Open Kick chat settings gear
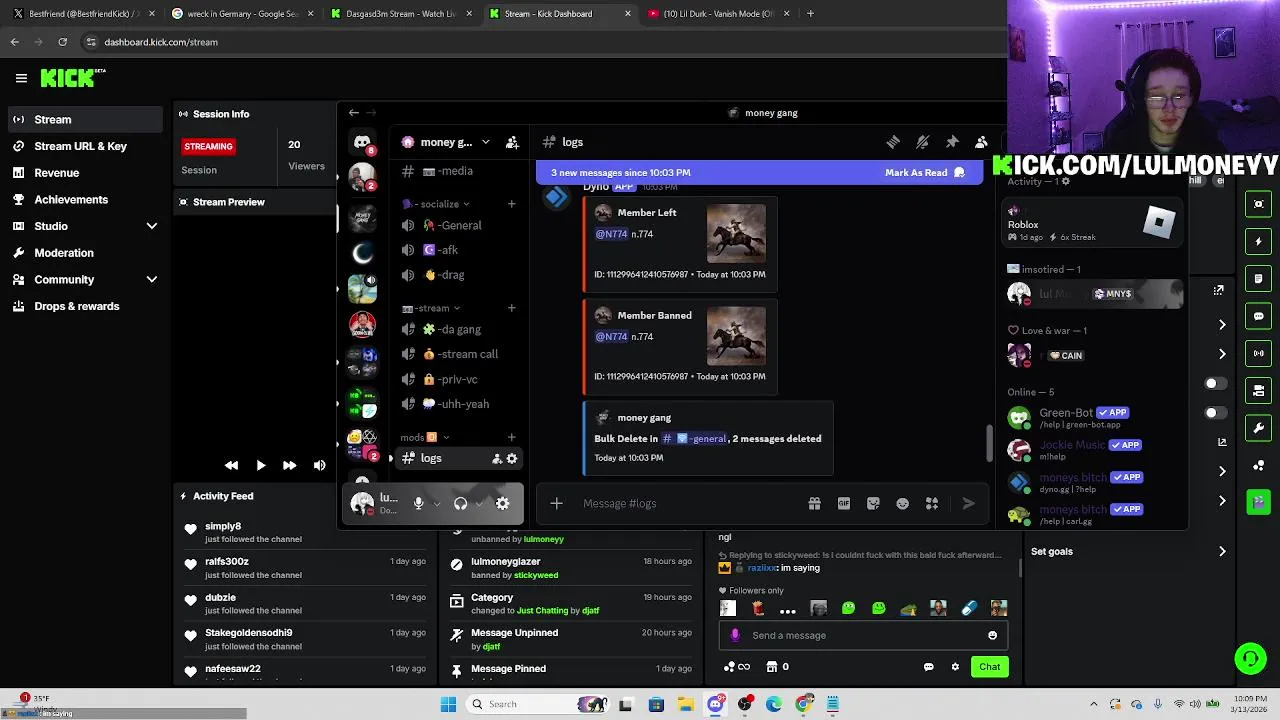Viewport: 1280px width, 720px height. 955,667
